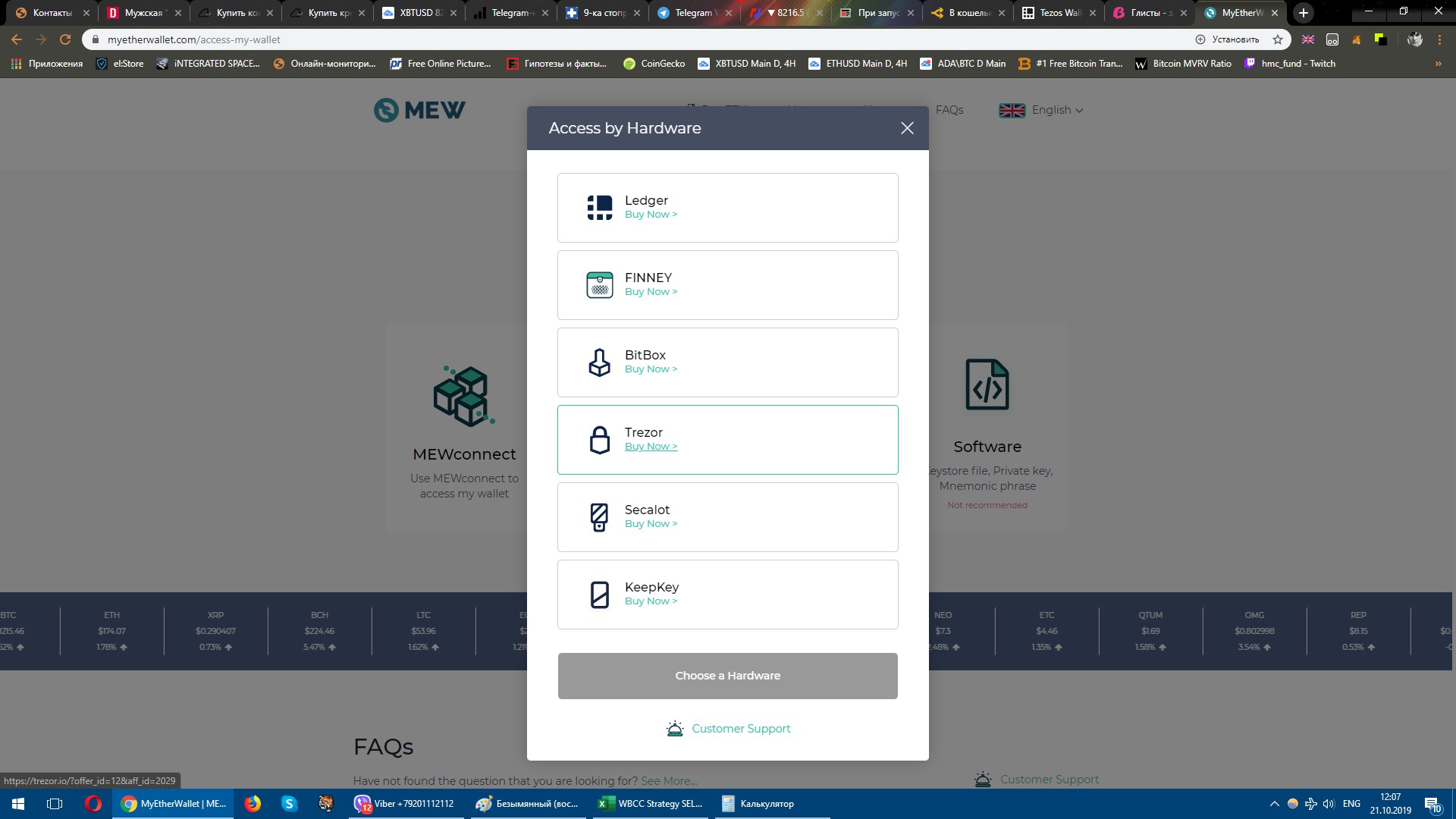The width and height of the screenshot is (1456, 819).
Task: Open FAQs menu item in header
Action: click(x=949, y=110)
